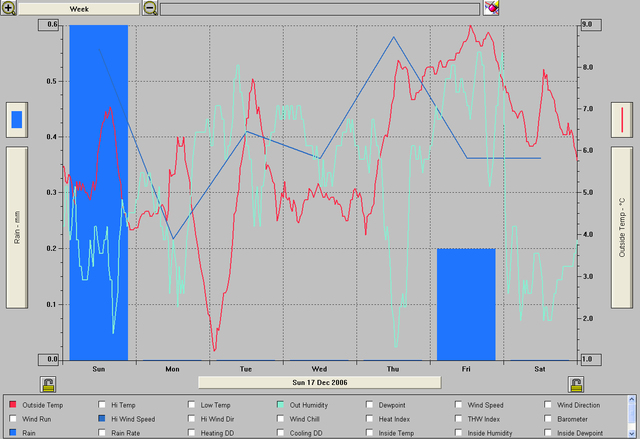
Task: Open the Week time span selector
Action: click(78, 8)
